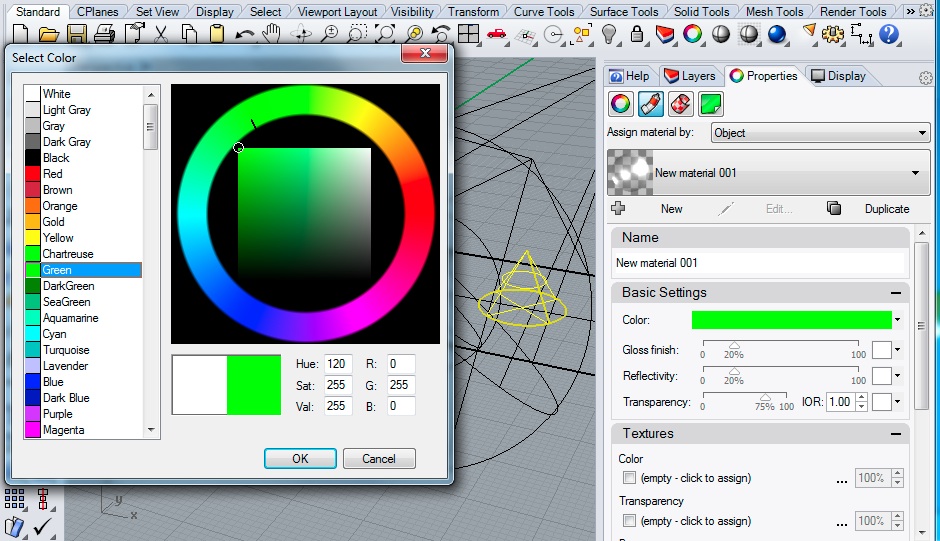Lock objects with the padlock icon
This screenshot has height=541, width=940.
coord(637,34)
